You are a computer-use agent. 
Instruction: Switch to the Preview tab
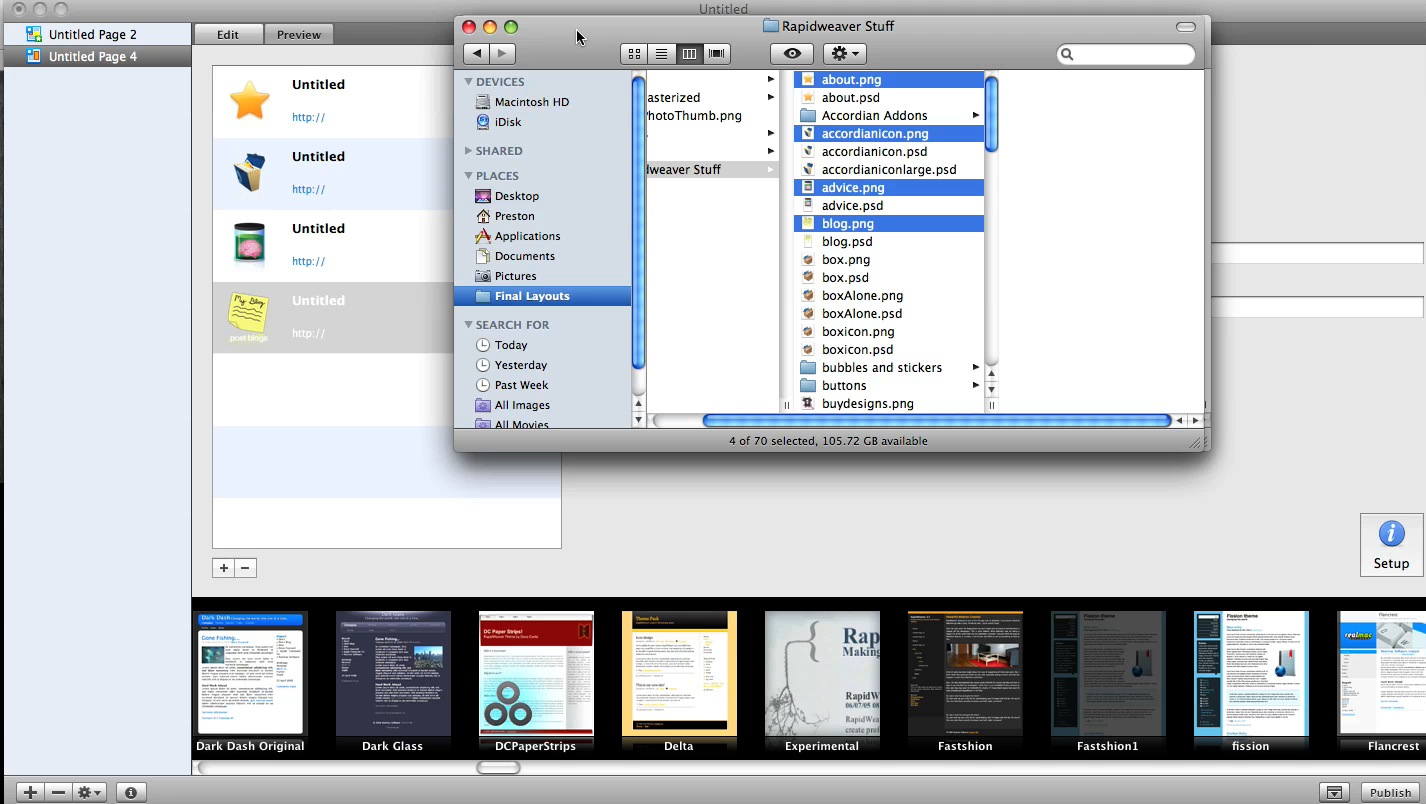coord(299,34)
